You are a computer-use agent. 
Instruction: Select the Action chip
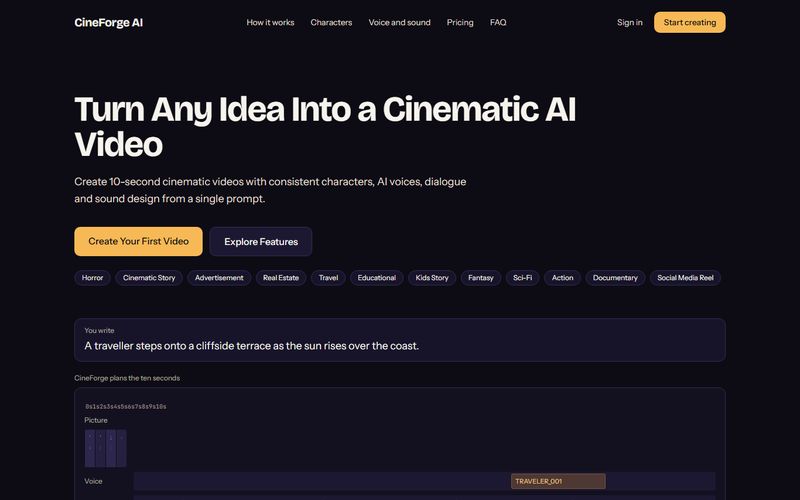[x=562, y=278]
